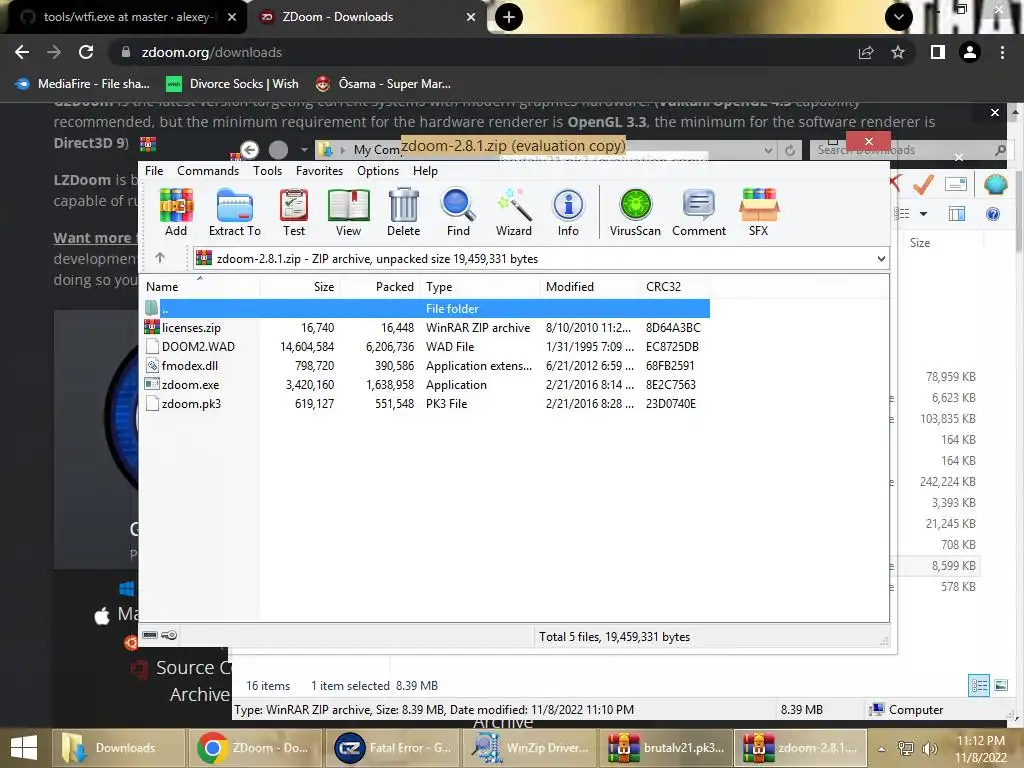Select DOOM2.WAD in the file list

[x=426, y=346]
